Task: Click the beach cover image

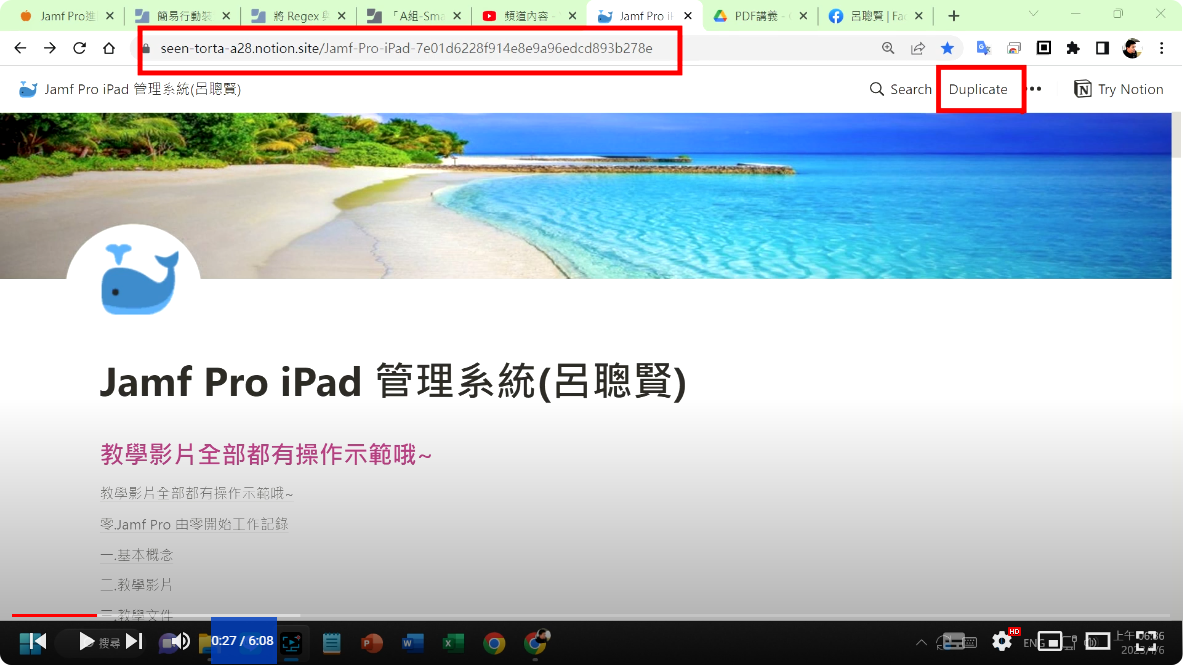Action: tap(586, 196)
